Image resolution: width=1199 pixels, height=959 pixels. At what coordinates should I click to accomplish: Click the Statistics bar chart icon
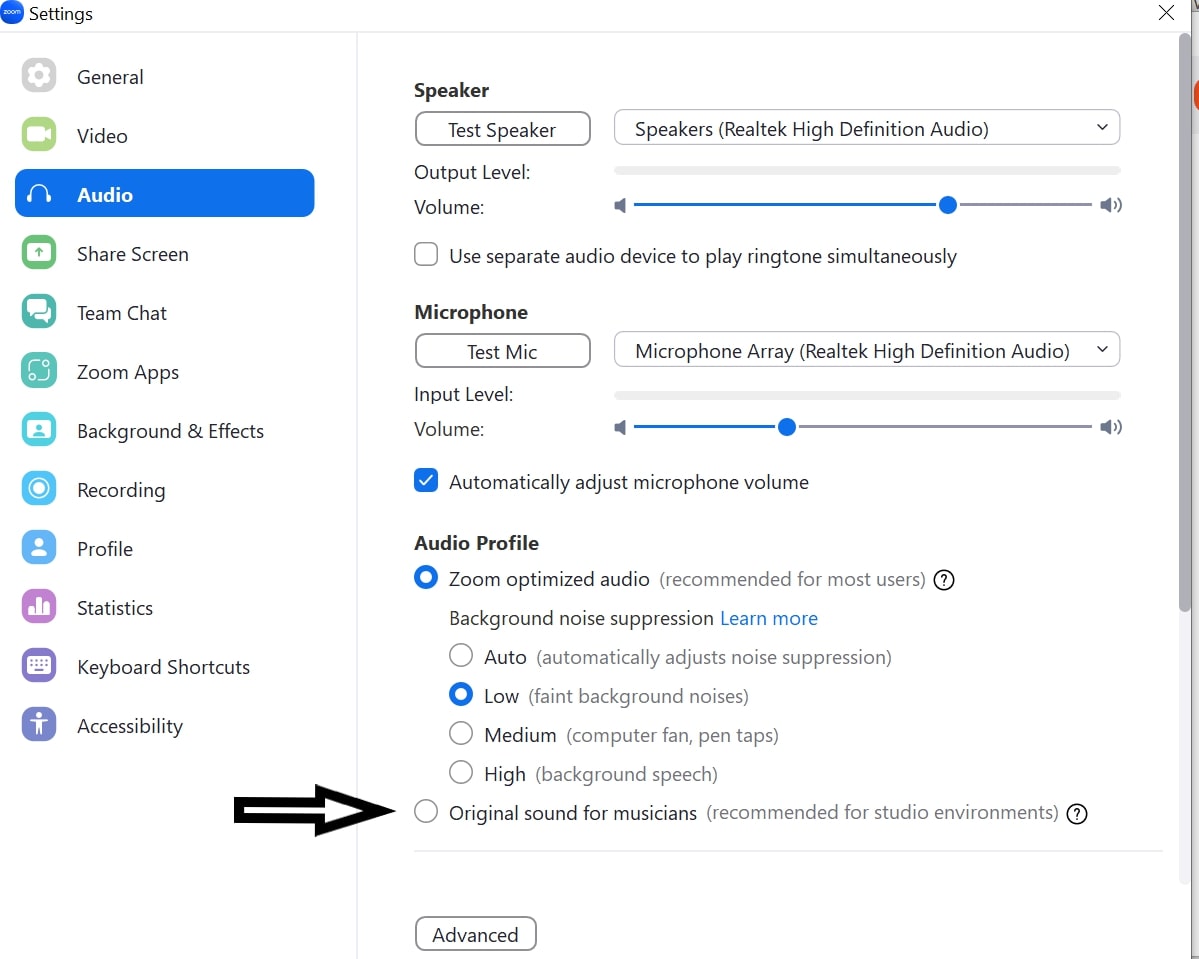click(39, 607)
